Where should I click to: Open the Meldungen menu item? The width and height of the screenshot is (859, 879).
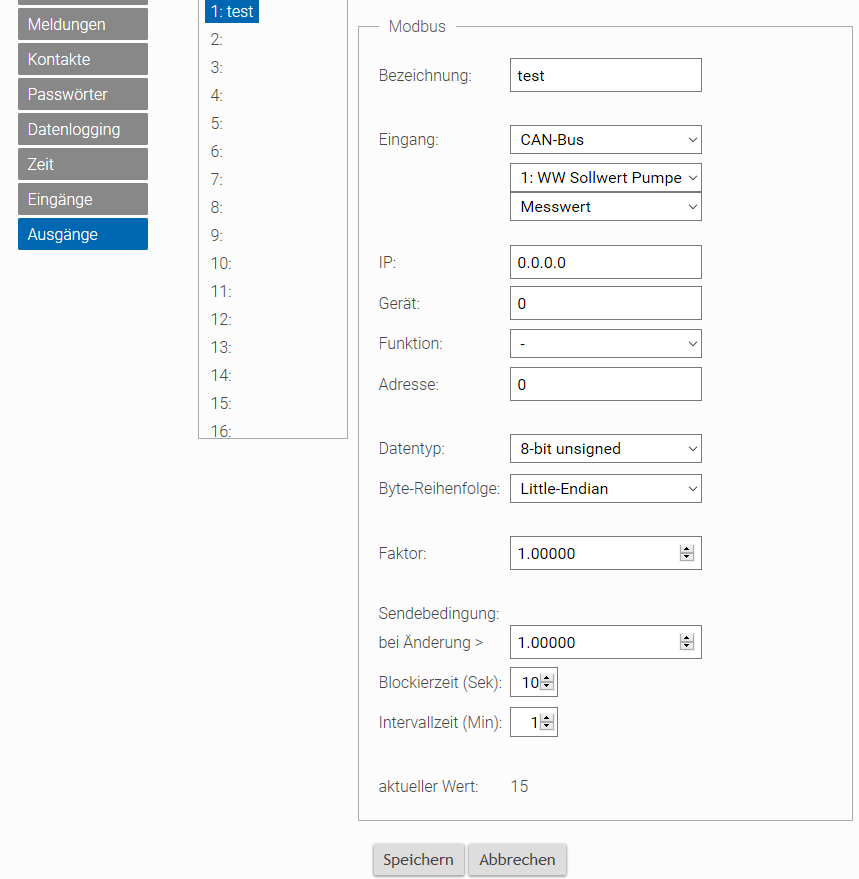pos(83,24)
